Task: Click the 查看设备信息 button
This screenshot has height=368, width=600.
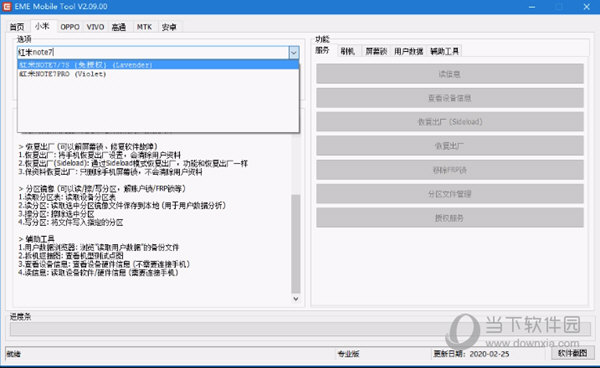Action: 450,98
